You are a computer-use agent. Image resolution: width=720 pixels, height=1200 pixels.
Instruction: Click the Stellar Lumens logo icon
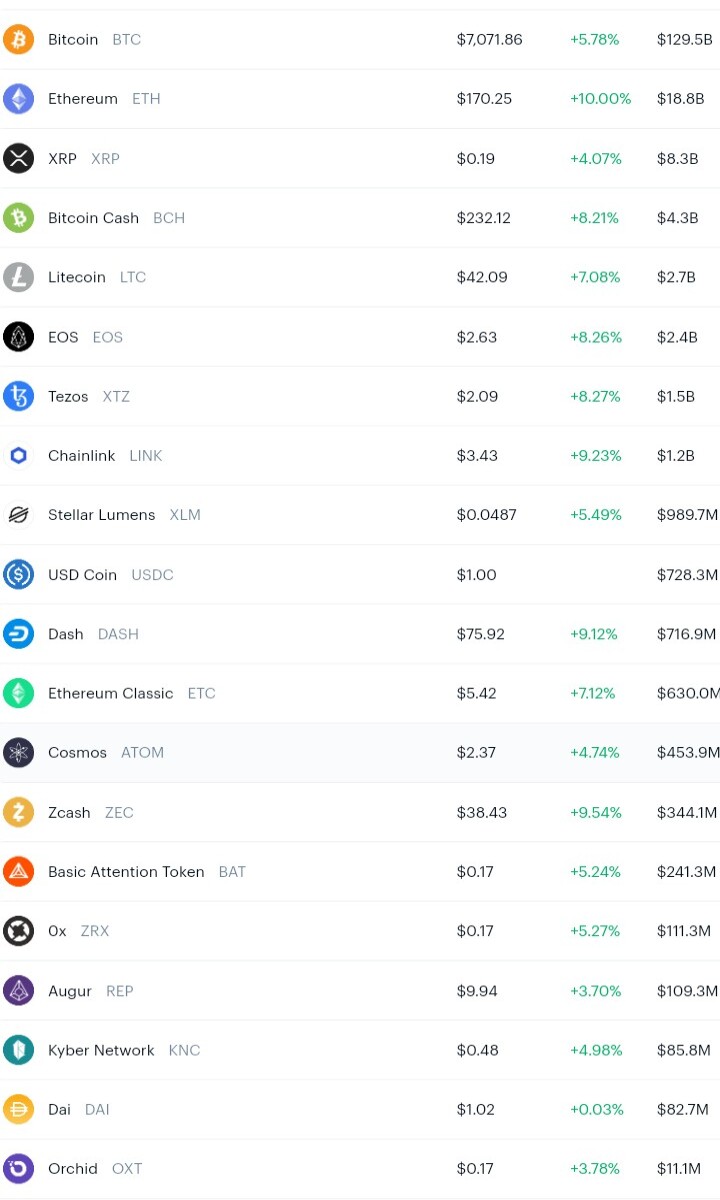[18, 515]
